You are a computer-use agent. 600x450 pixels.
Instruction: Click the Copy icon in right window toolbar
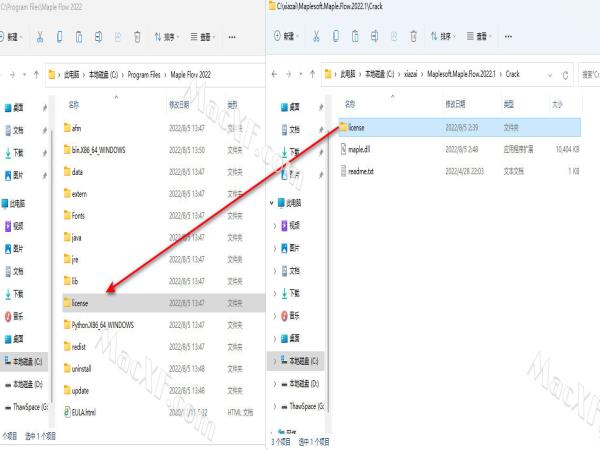click(x=336, y=36)
